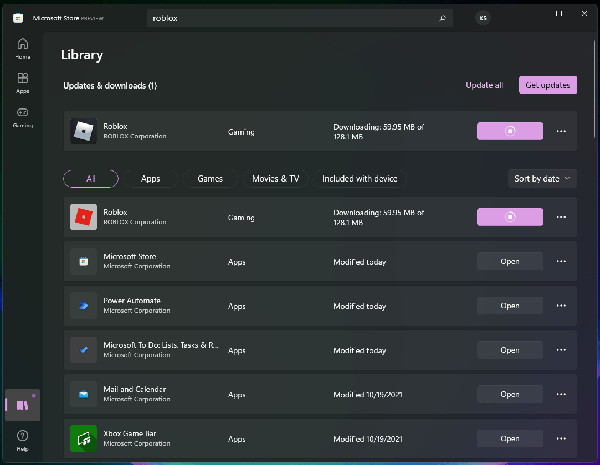
Task: Open the user account profile icon
Action: (483, 18)
